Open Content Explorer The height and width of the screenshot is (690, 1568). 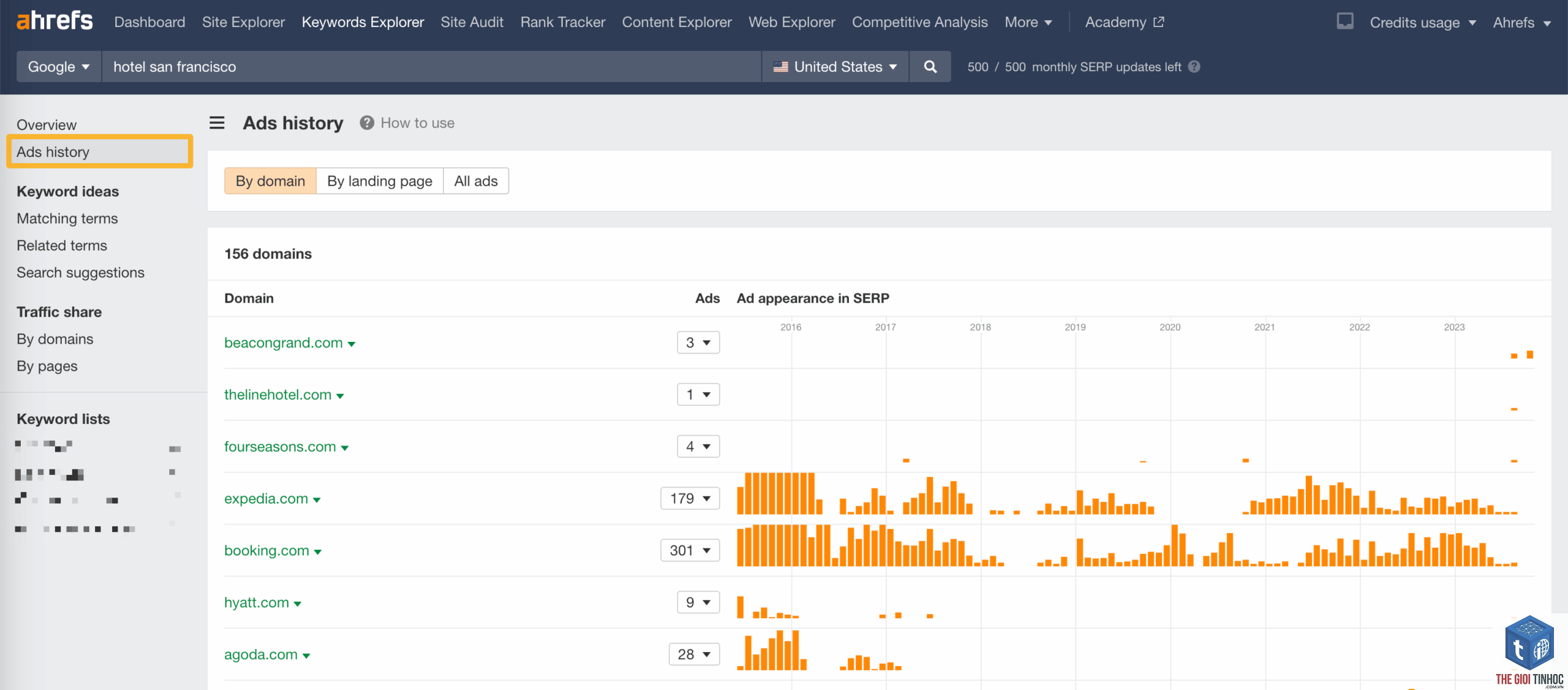(677, 22)
